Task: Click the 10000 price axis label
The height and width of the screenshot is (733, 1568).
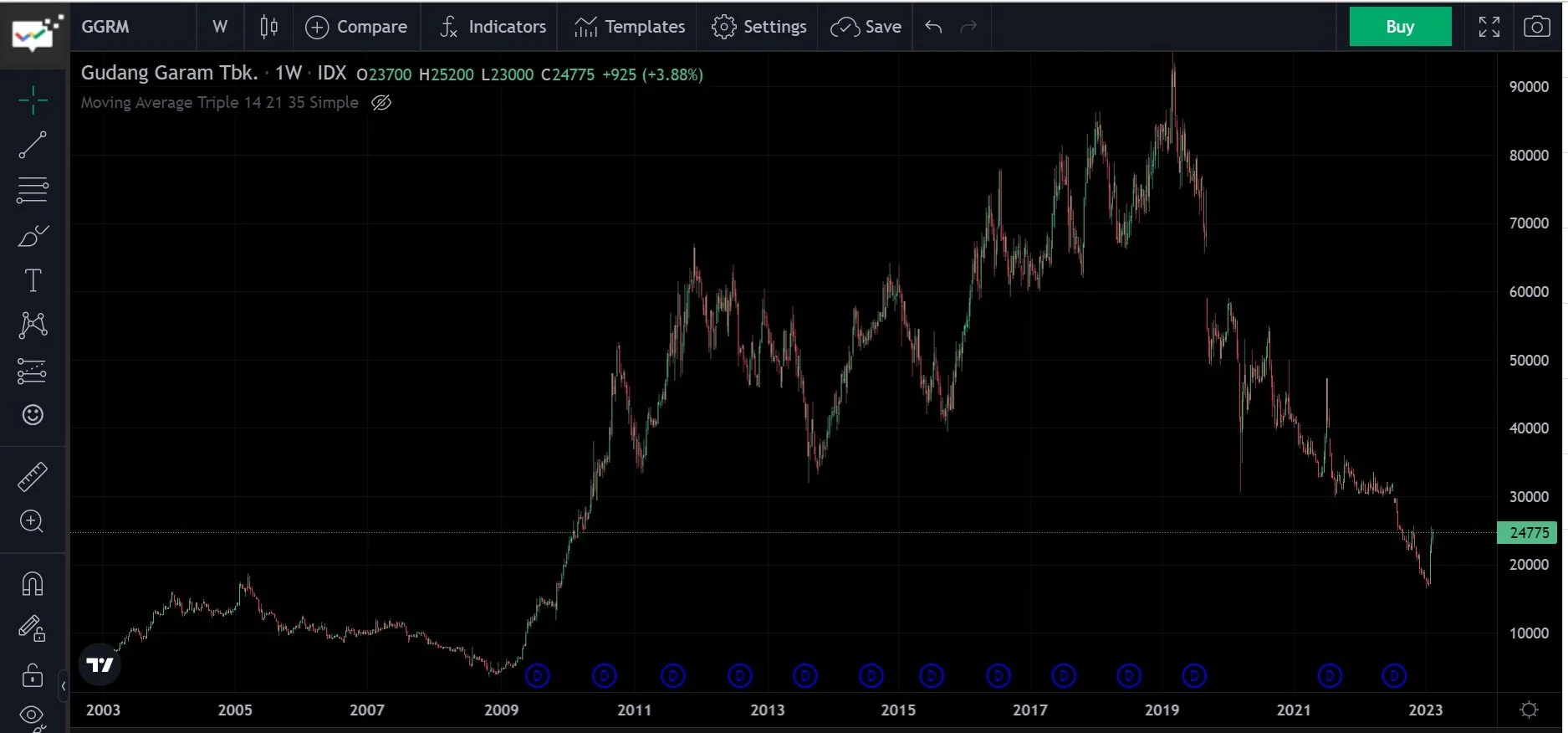Action: tap(1529, 633)
